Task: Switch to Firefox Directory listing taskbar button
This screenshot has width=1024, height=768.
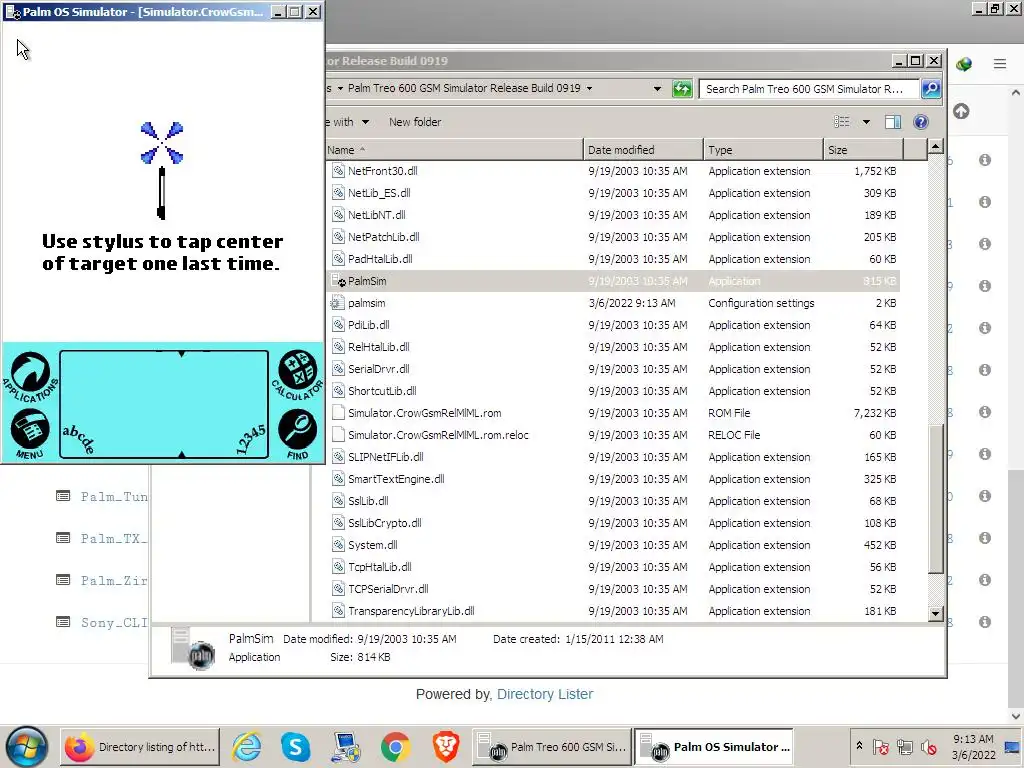Action: [x=141, y=746]
